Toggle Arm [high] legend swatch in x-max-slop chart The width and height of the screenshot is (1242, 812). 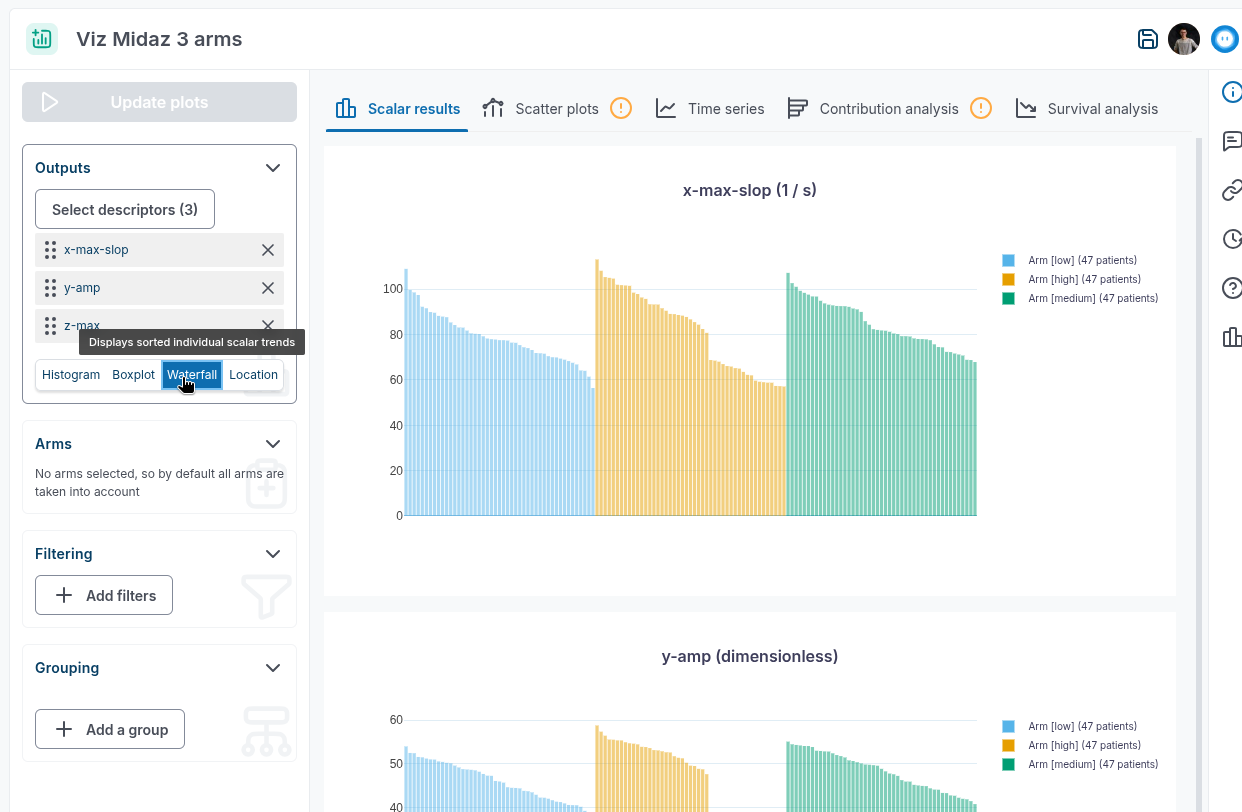pyautogui.click(x=1008, y=279)
